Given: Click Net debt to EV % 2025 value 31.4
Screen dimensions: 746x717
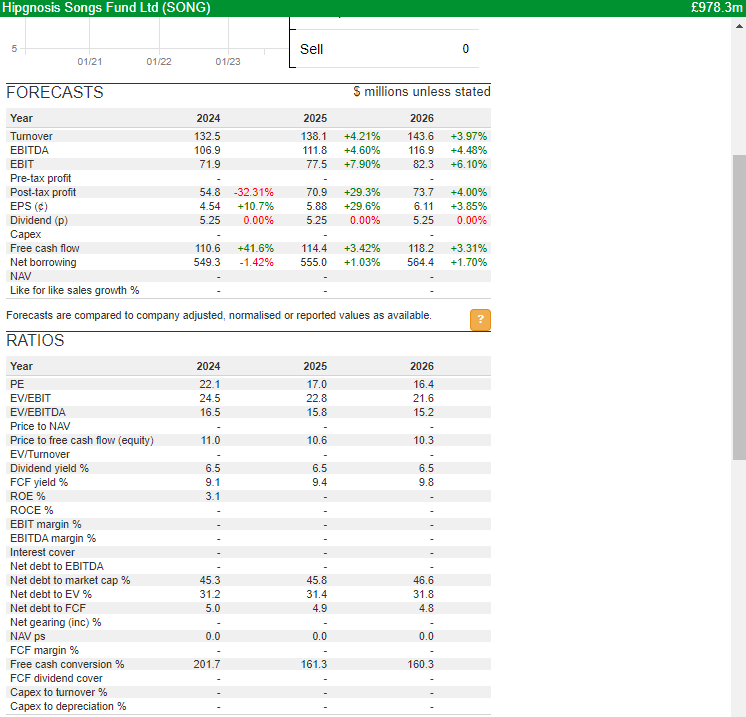Looking at the screenshot, I should pyautogui.click(x=317, y=594).
